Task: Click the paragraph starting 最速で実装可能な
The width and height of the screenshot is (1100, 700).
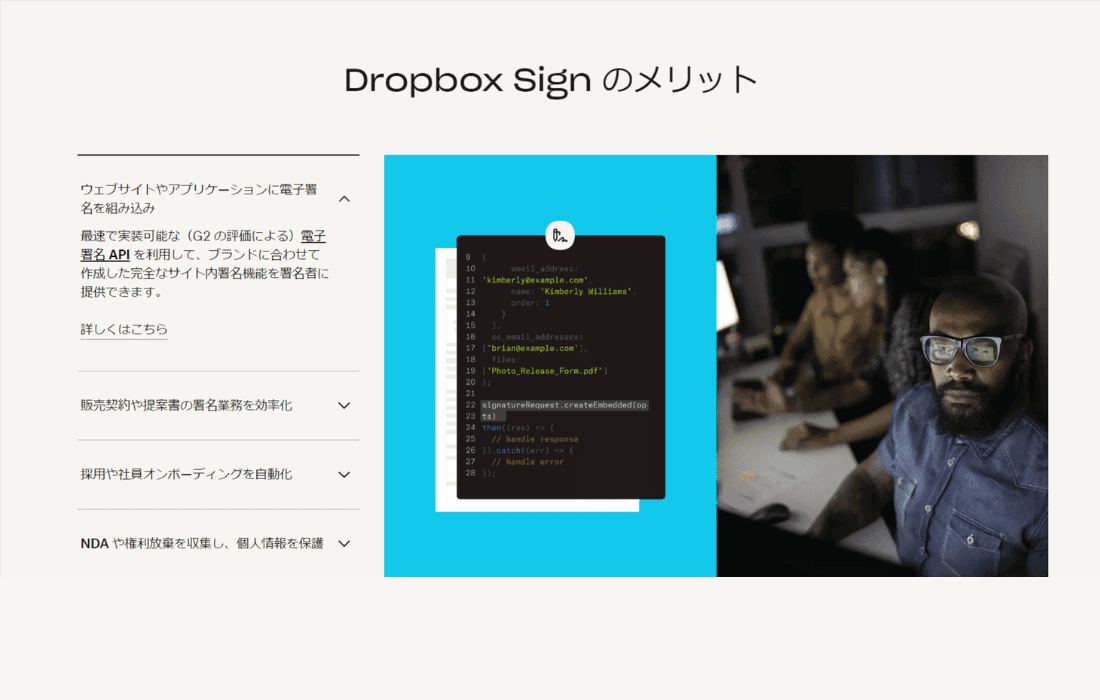Action: tap(204, 264)
